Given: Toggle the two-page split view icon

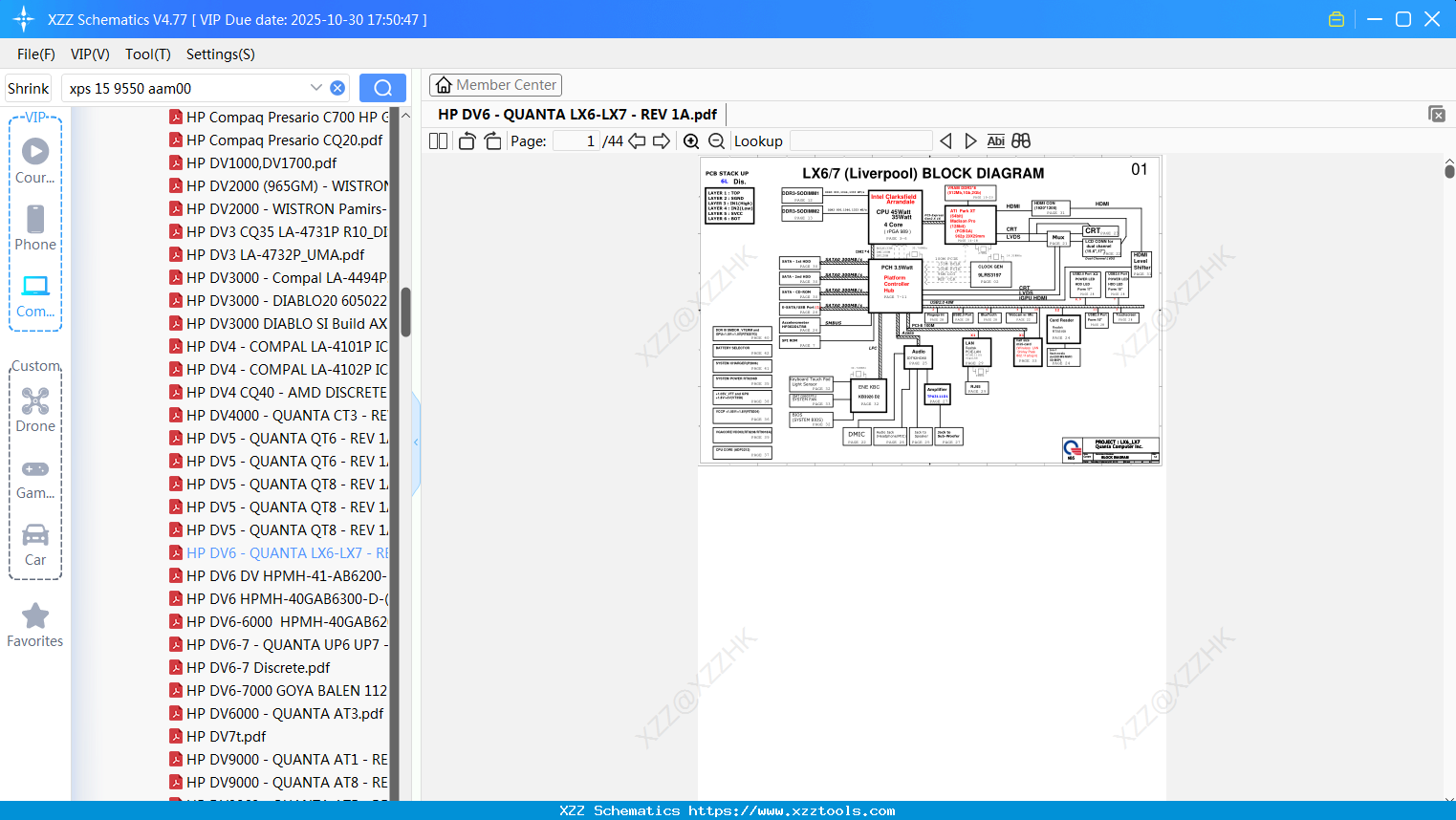Looking at the screenshot, I should pos(438,141).
